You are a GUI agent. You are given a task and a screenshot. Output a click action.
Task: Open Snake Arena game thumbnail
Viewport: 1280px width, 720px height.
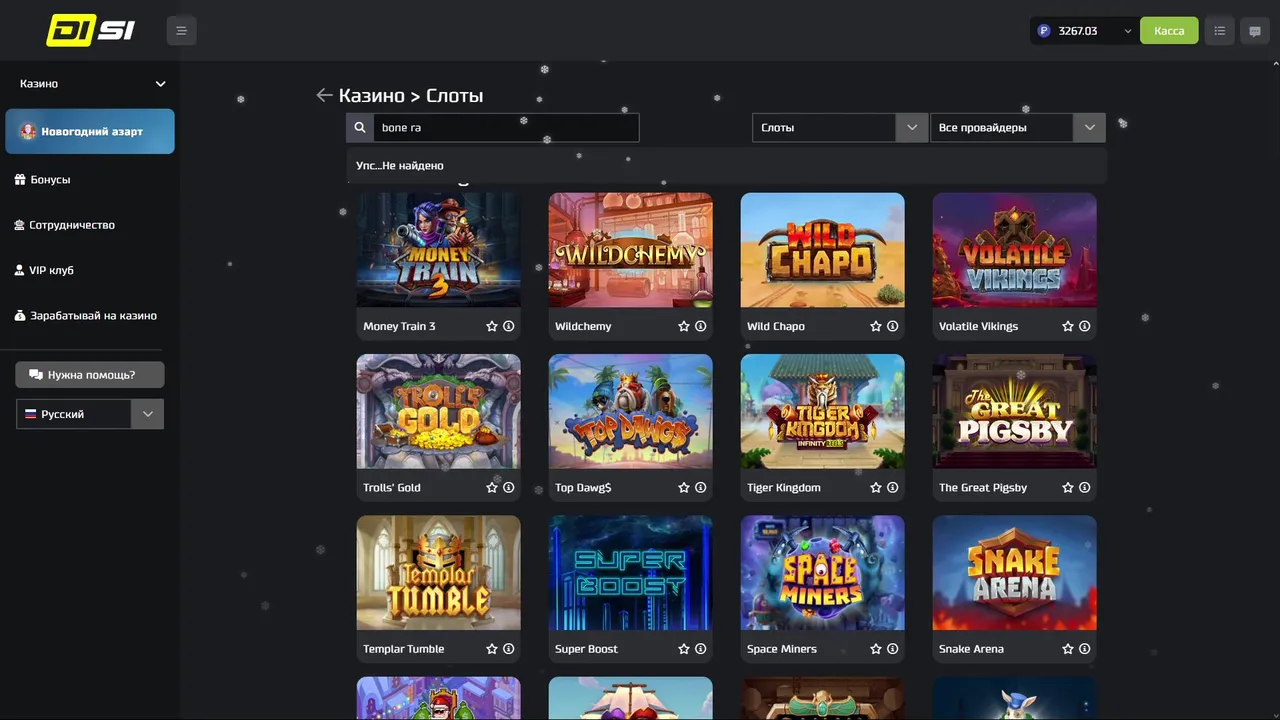tap(1014, 573)
